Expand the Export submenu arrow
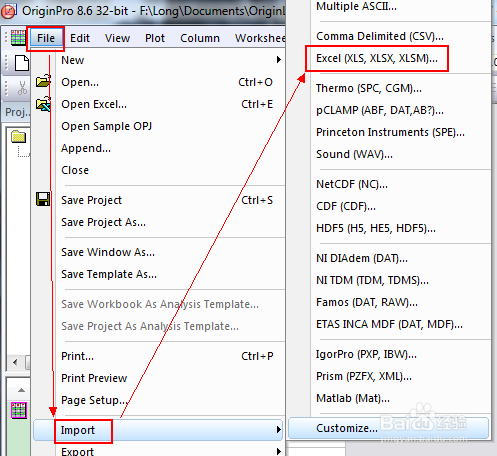The image size is (497, 456). pos(279,451)
